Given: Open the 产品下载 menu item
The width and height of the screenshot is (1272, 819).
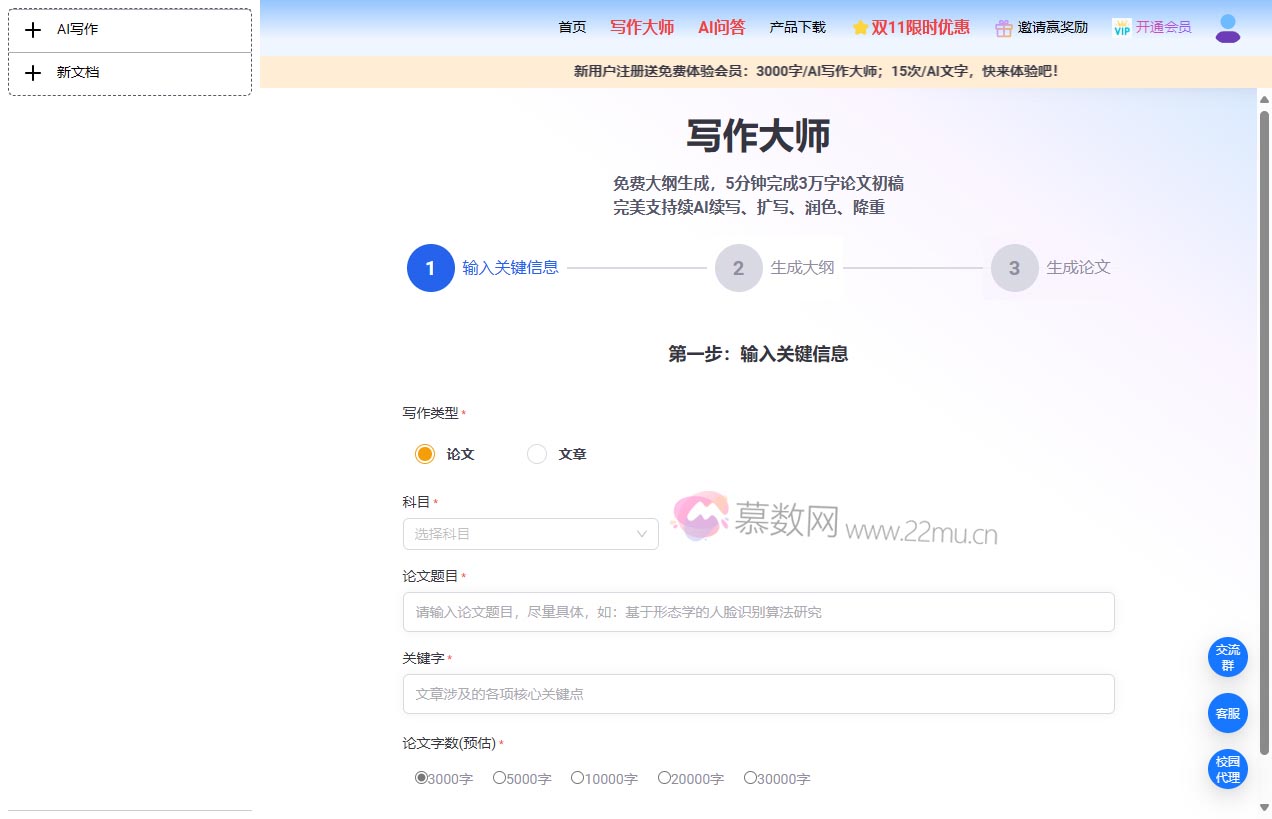Looking at the screenshot, I should [797, 27].
